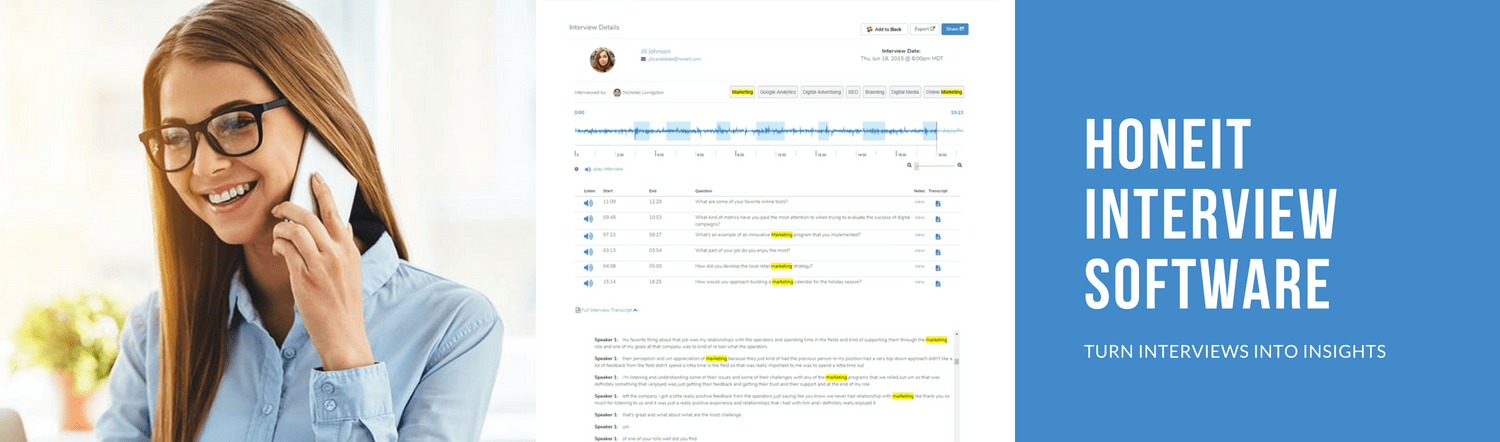Listen to the 03:13 enjoy the most answer
Image resolution: width=1500 pixels, height=442 pixels.
pos(588,252)
